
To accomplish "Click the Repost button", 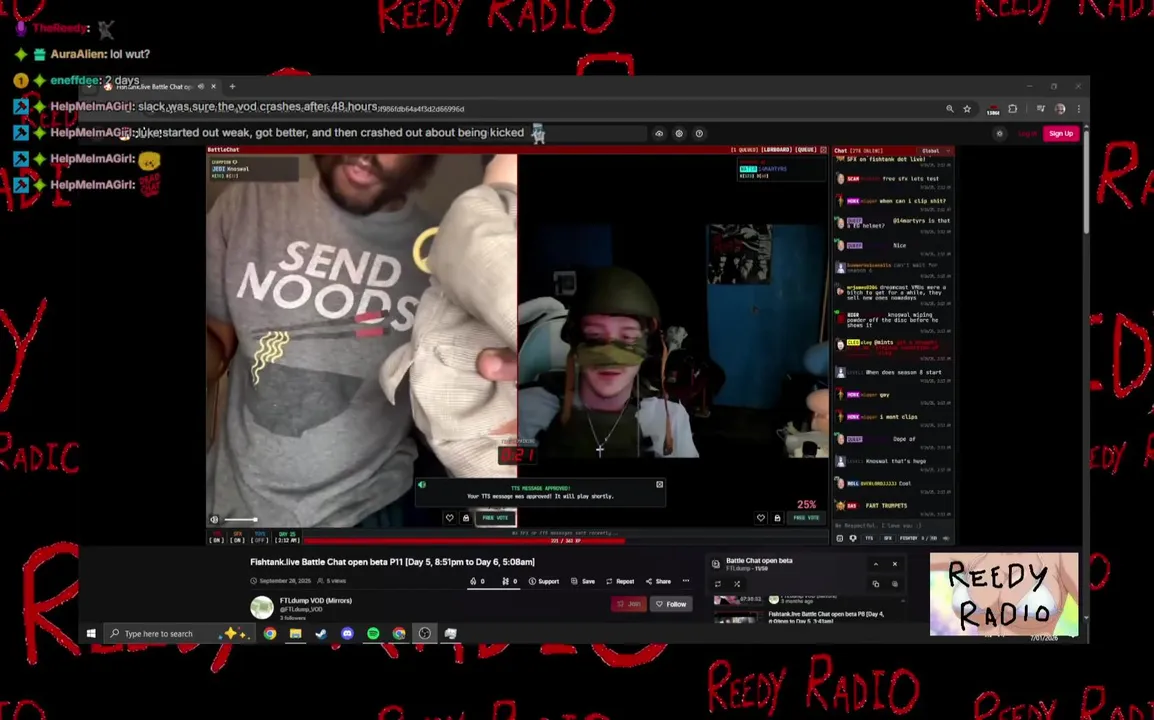I will click(620, 581).
